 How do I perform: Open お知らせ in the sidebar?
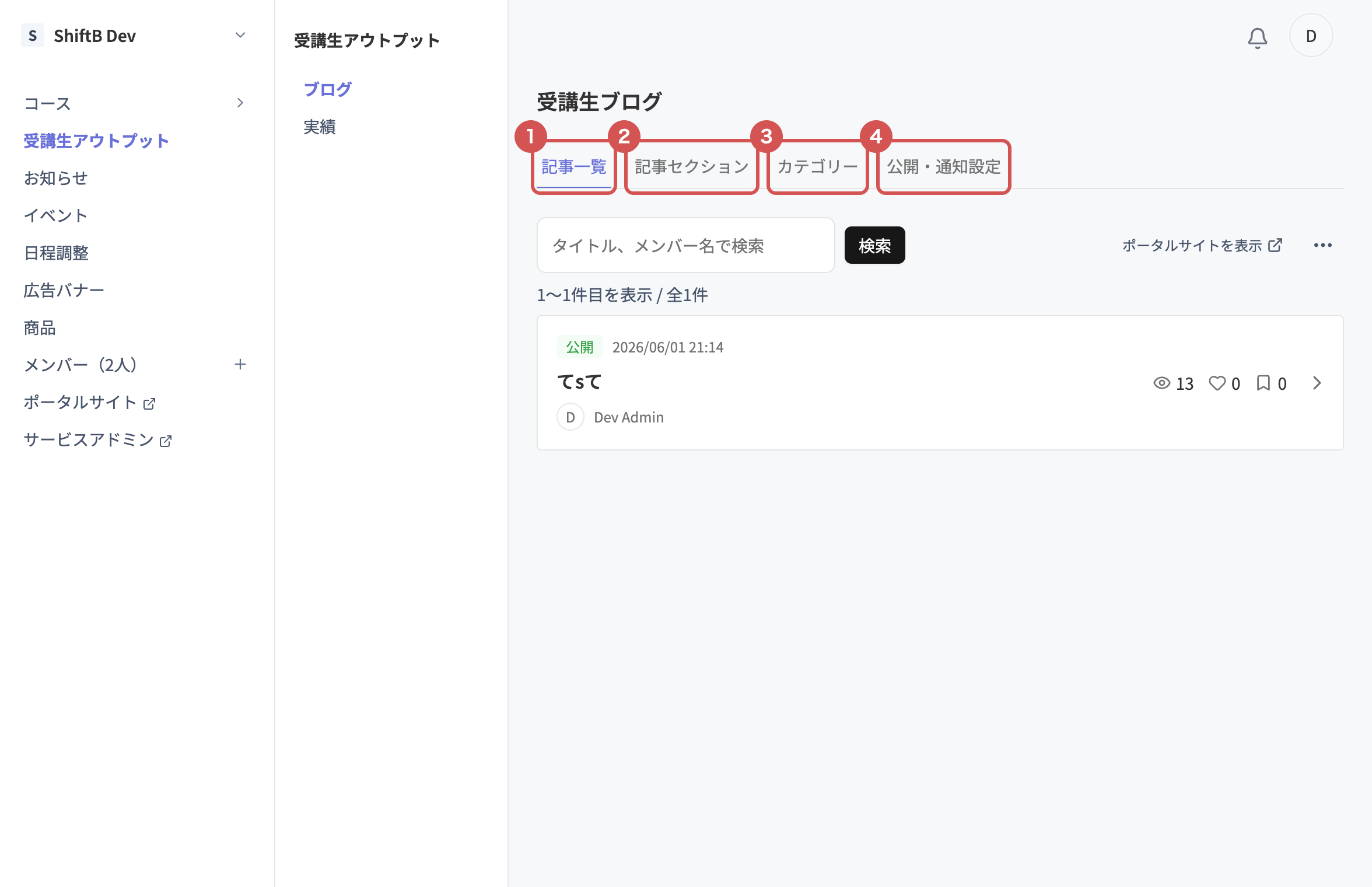click(x=55, y=178)
